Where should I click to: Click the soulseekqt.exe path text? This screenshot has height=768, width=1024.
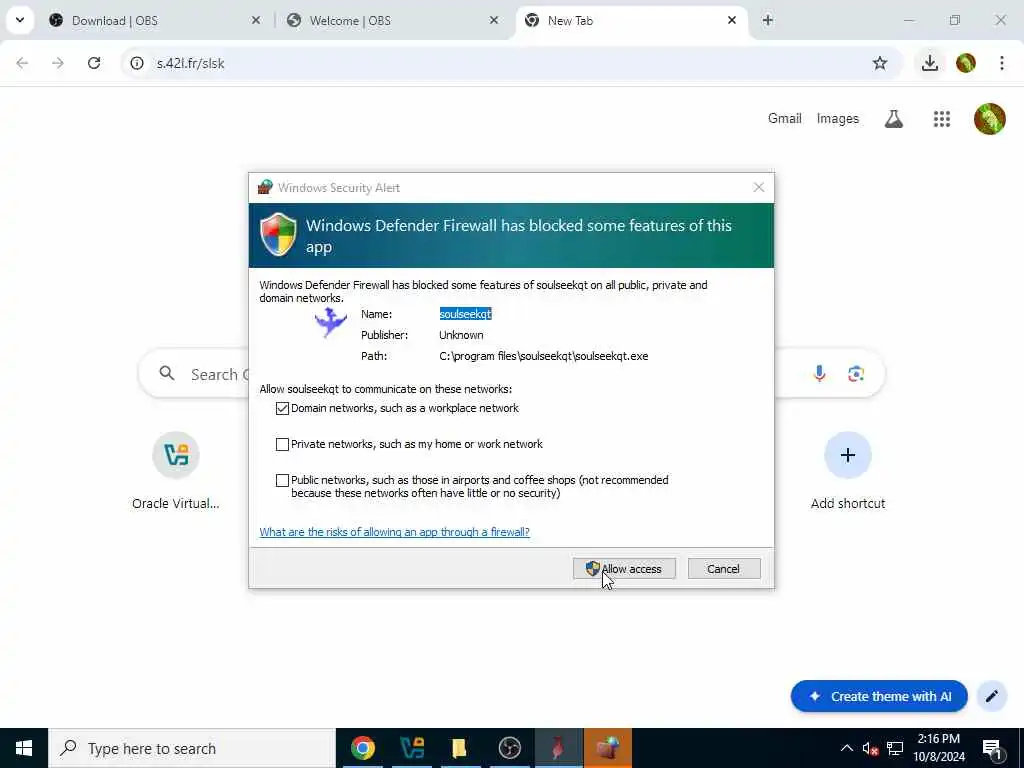pos(543,357)
